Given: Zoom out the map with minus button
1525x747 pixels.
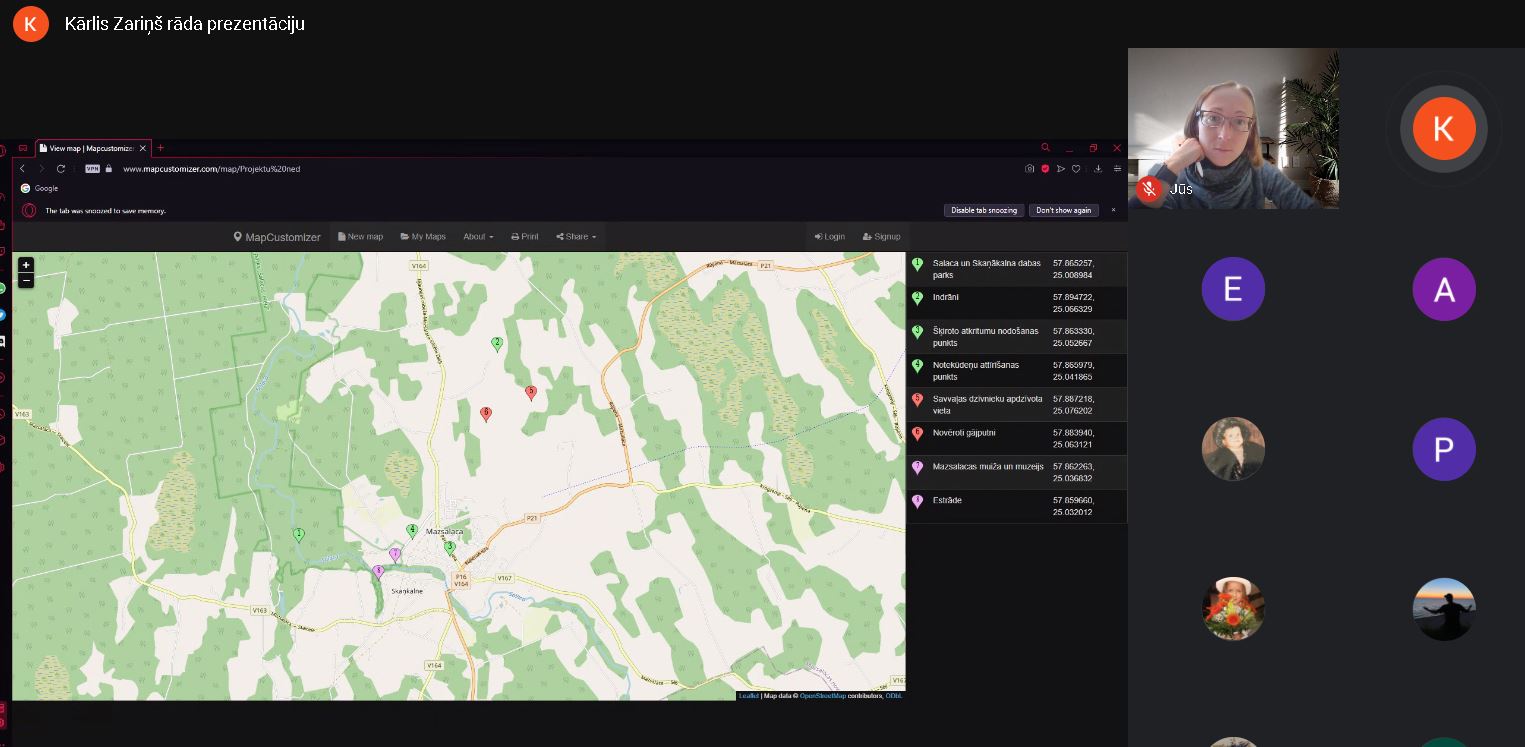Looking at the screenshot, I should pos(26,280).
